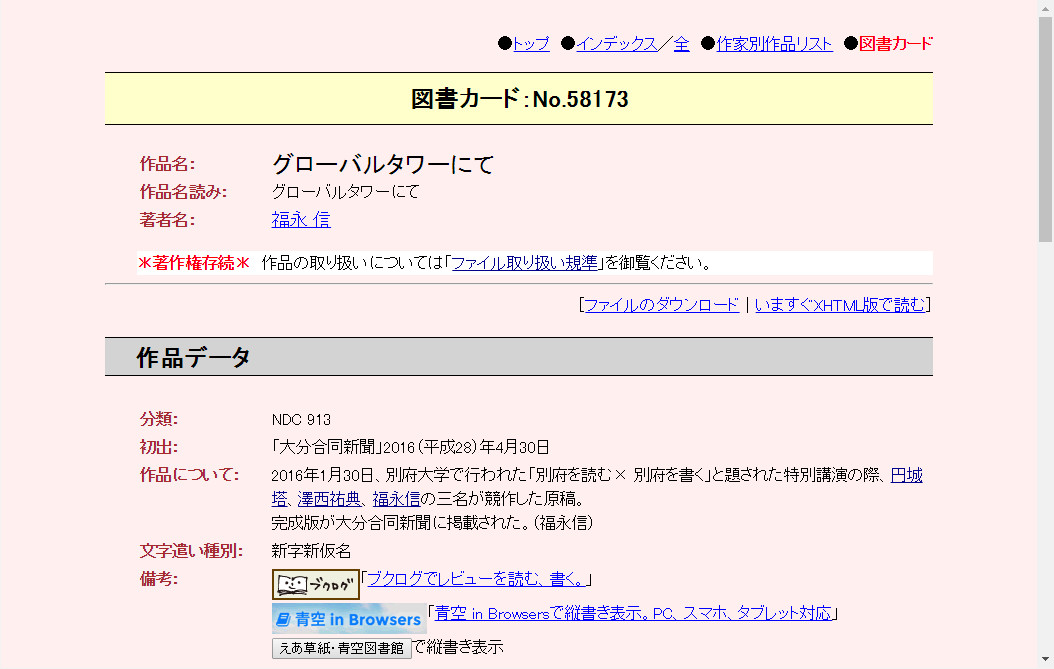Click the えあ草紙・青空図書館 badge
1054x669 pixels.
click(x=343, y=648)
